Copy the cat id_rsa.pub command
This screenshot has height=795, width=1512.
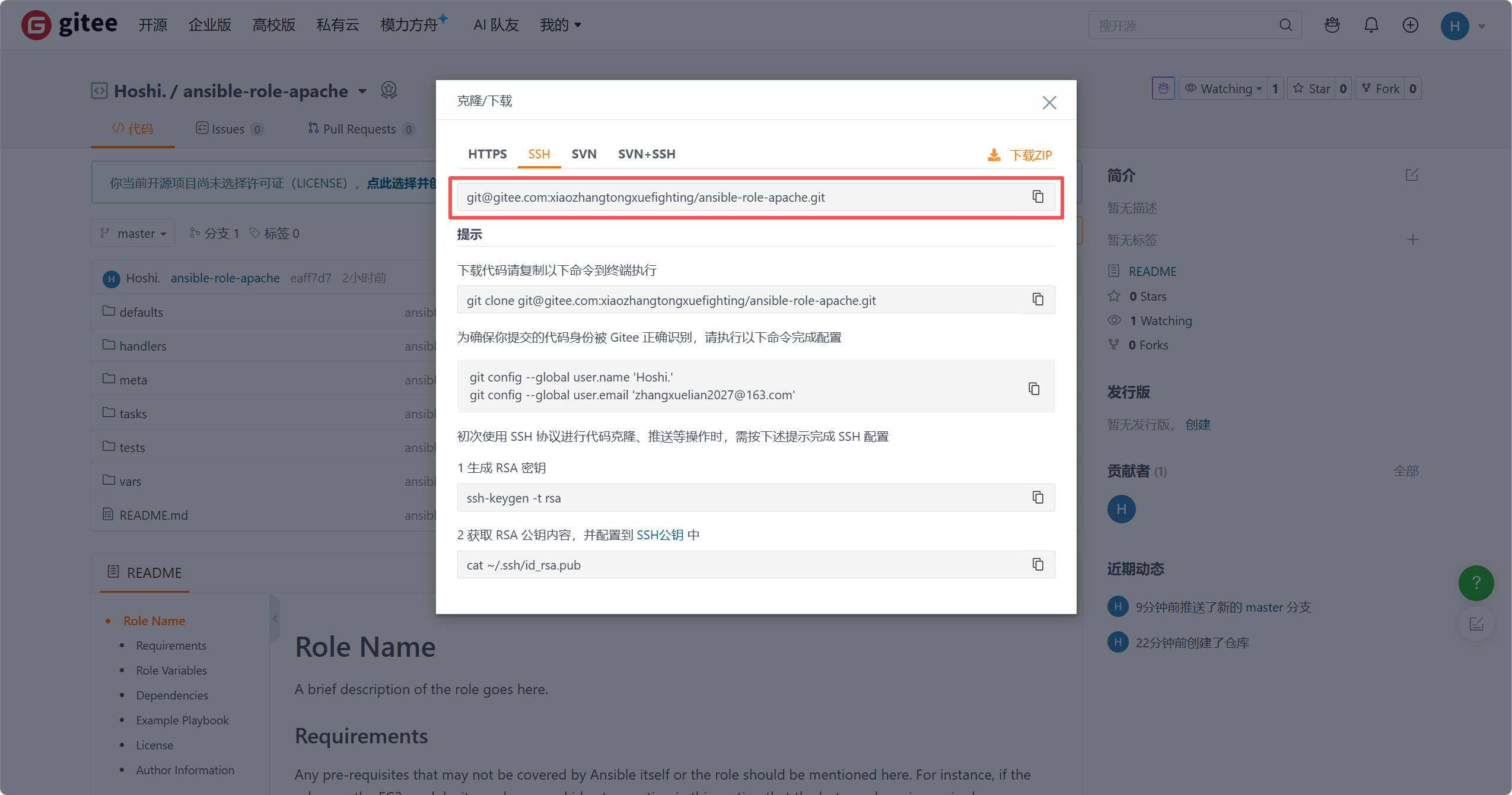pos(1037,565)
